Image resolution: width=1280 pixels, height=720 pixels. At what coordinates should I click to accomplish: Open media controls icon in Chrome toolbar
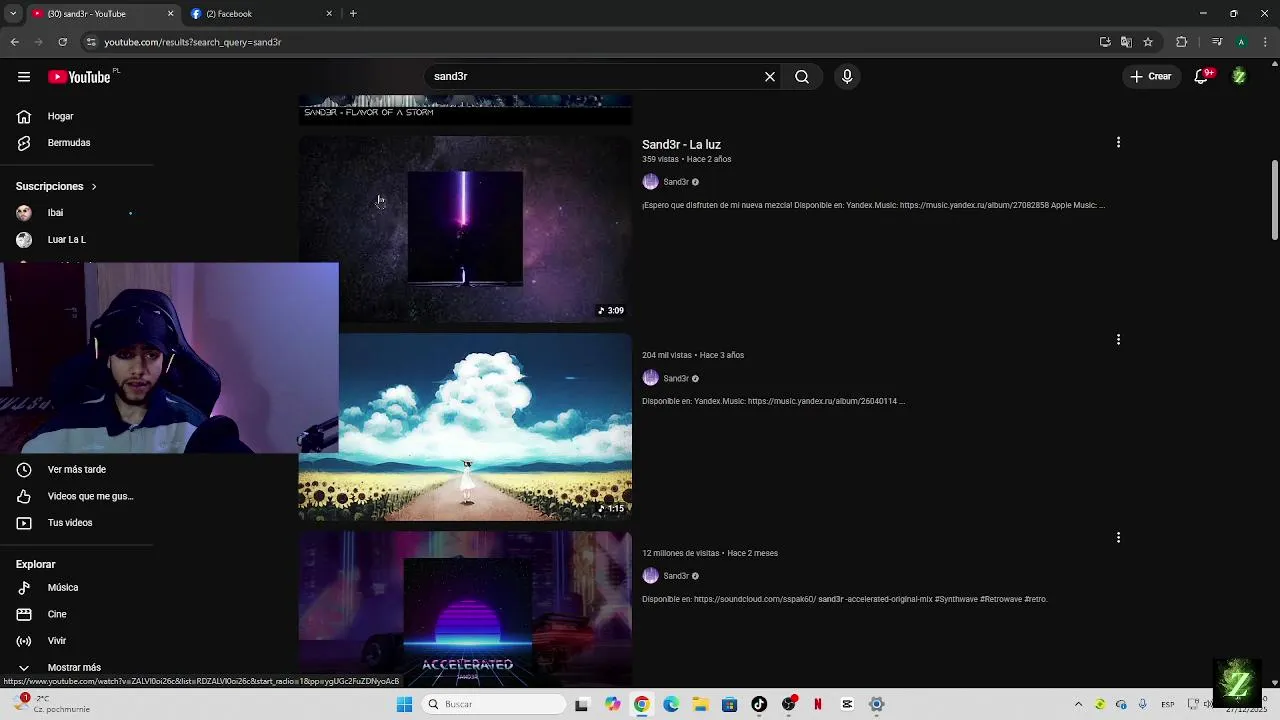point(1217,42)
